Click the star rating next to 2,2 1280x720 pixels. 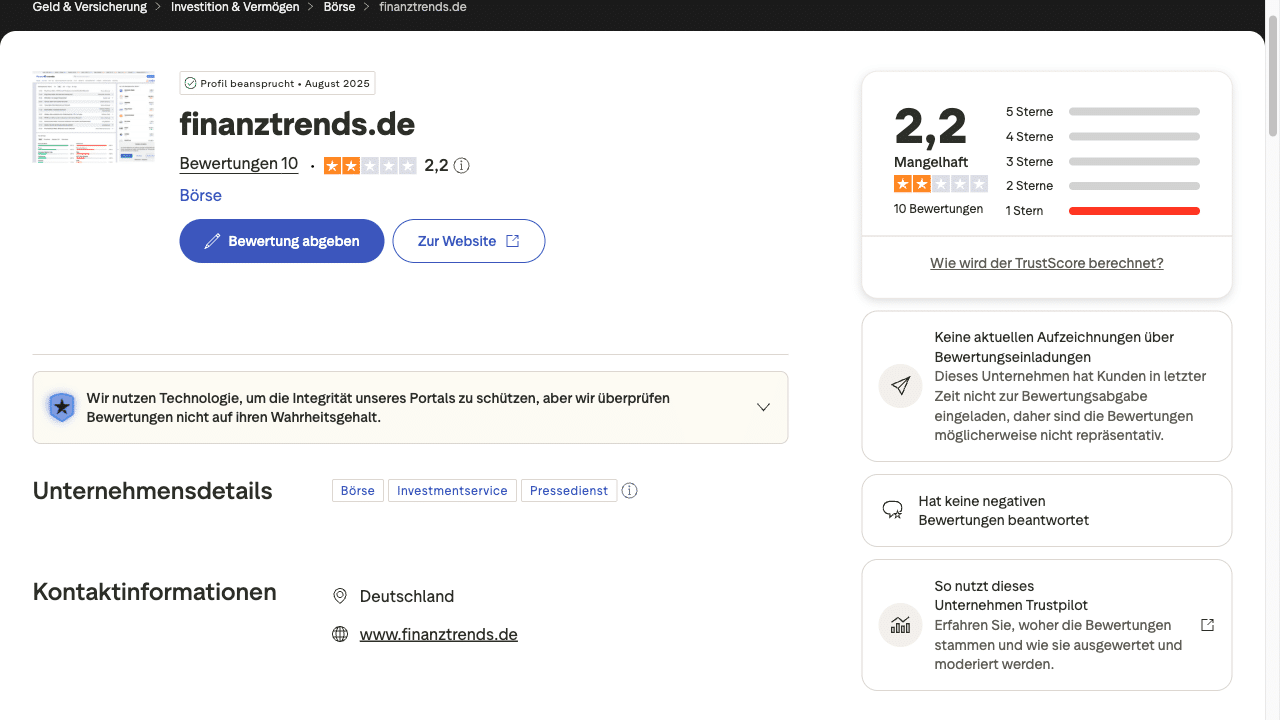(370, 166)
